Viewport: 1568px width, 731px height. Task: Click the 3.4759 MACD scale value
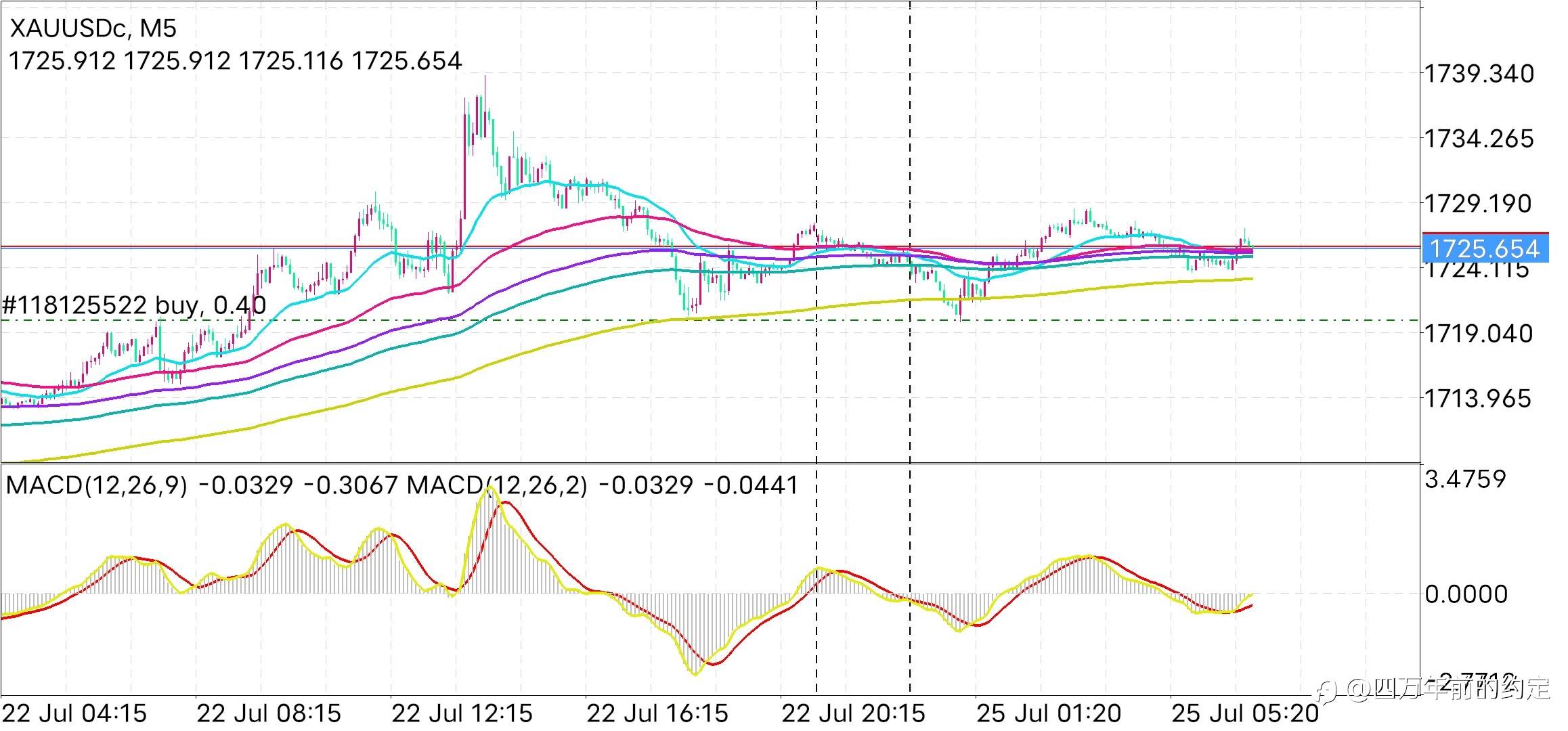click(x=1465, y=479)
